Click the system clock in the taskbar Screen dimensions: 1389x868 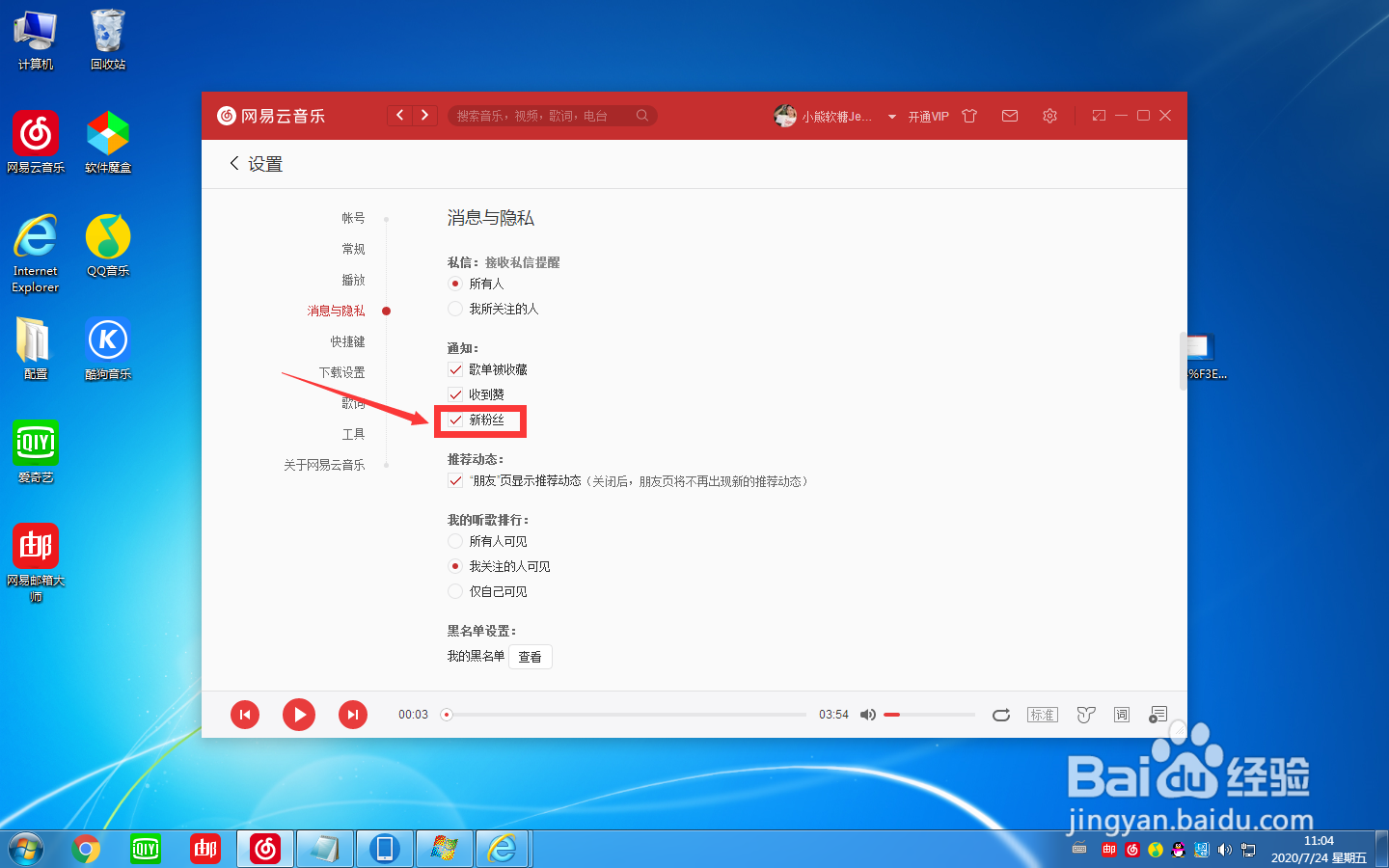(x=1319, y=849)
